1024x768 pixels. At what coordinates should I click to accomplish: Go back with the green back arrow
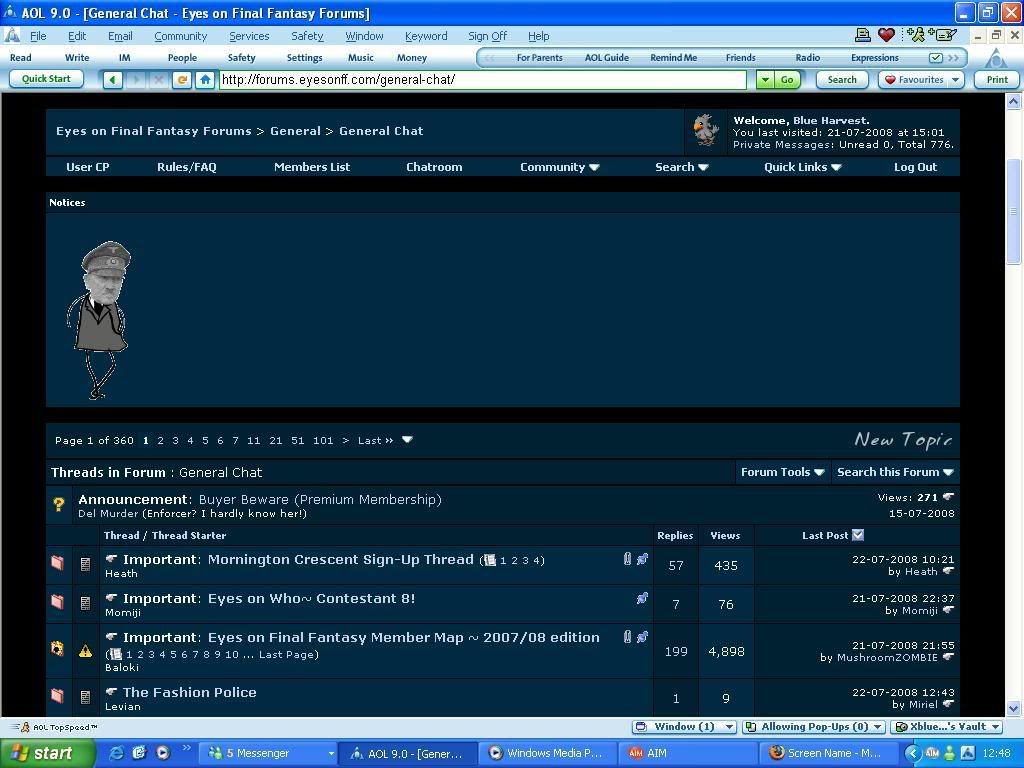[112, 80]
